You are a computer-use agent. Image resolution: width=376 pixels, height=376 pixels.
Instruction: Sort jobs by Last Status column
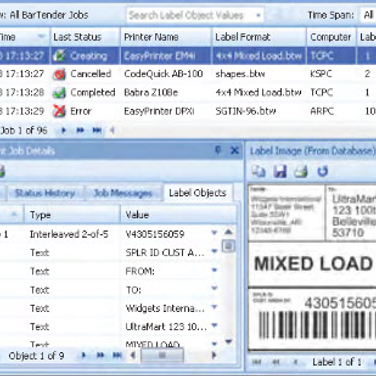coord(85,37)
